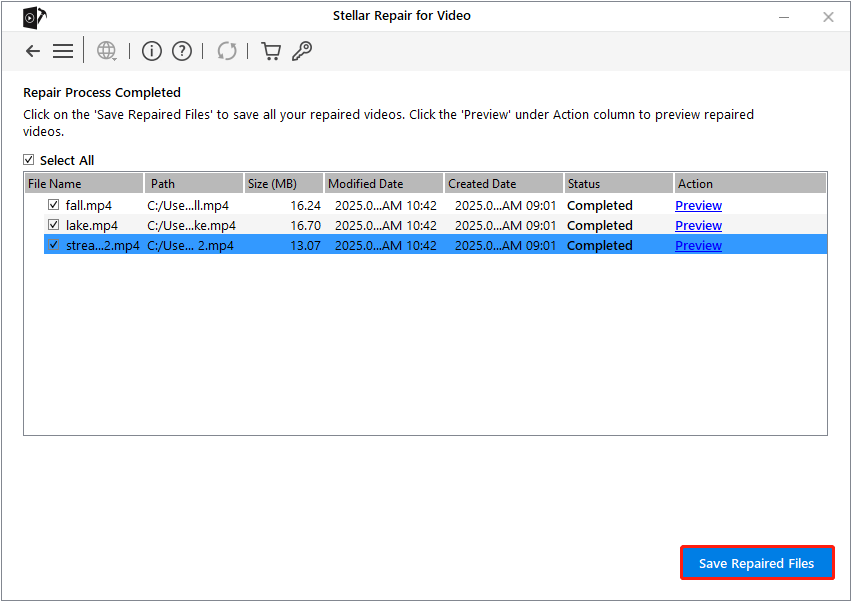Toggle the Select All checkbox

point(29,159)
